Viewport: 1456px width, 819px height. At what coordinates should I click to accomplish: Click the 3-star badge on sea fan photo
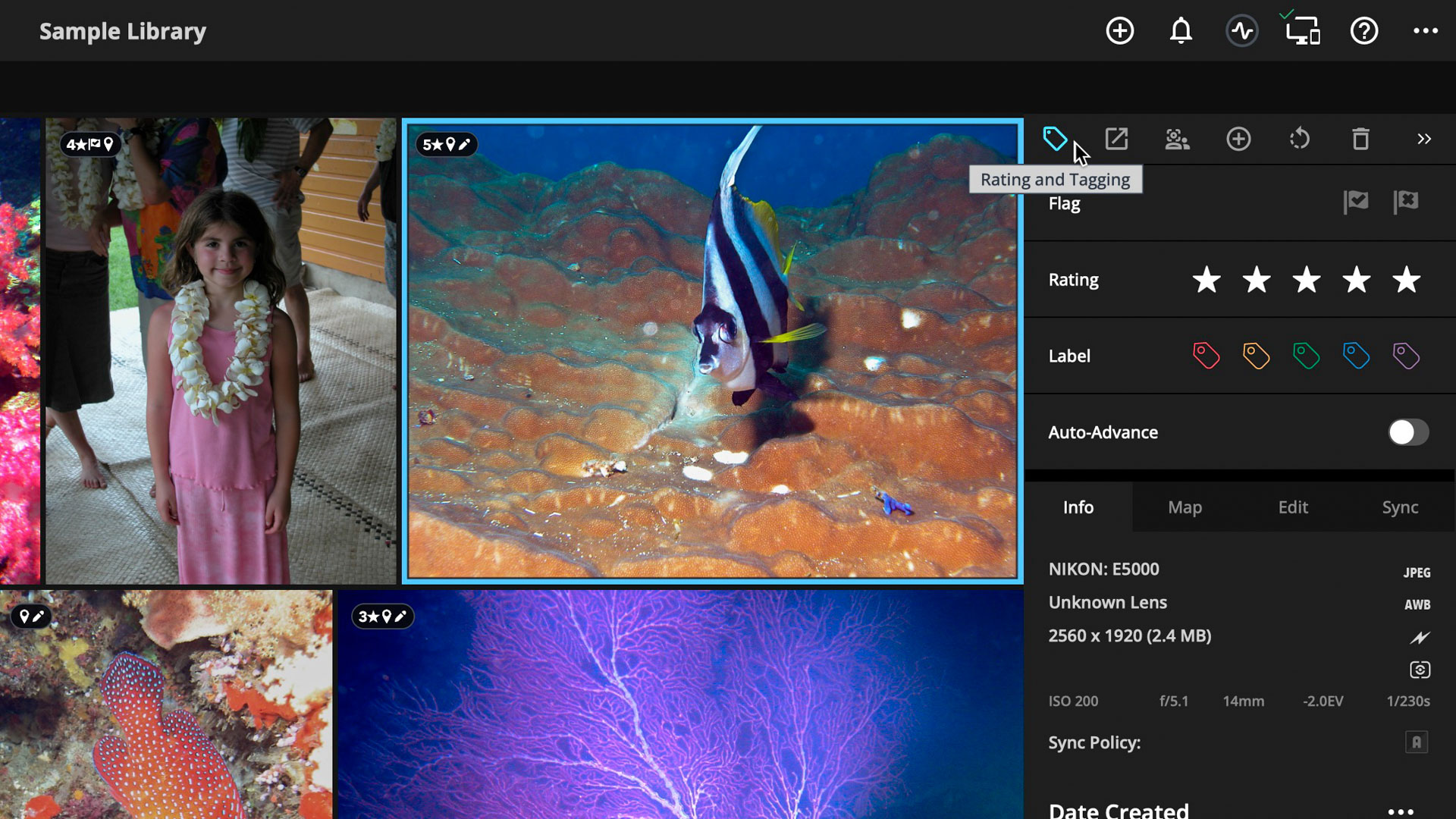(x=383, y=617)
